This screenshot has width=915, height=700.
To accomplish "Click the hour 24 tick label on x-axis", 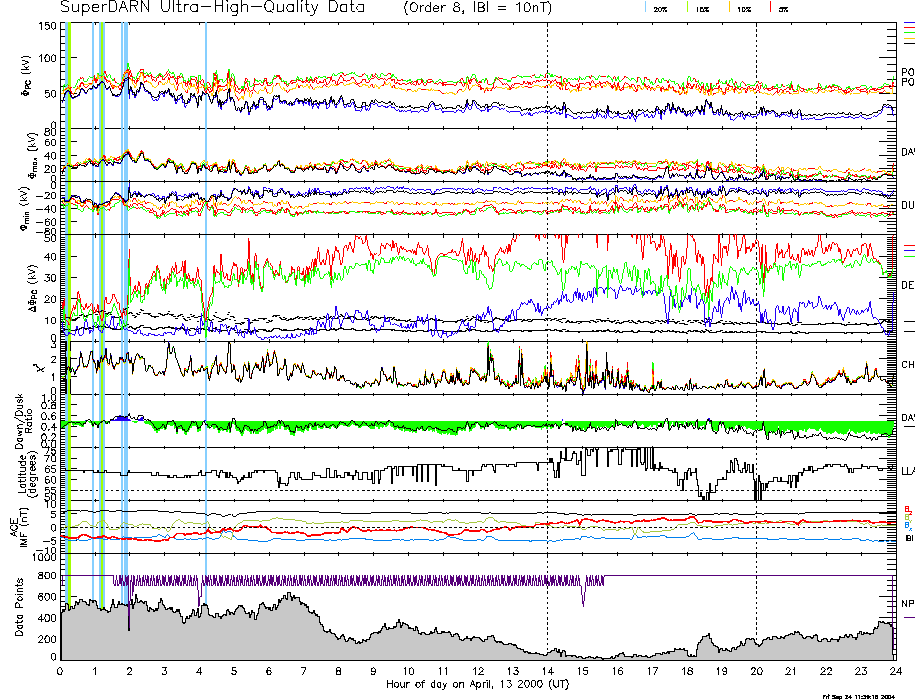I will (894, 671).
